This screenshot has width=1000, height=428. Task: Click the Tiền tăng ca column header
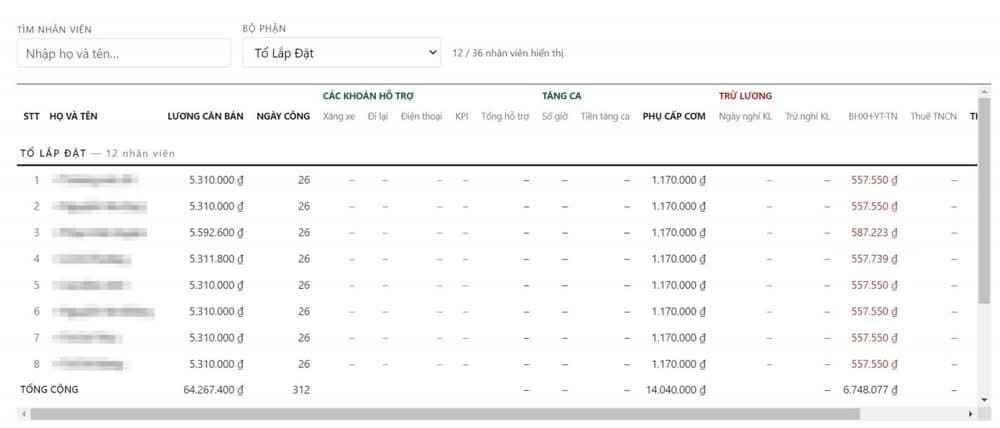[x=605, y=117]
